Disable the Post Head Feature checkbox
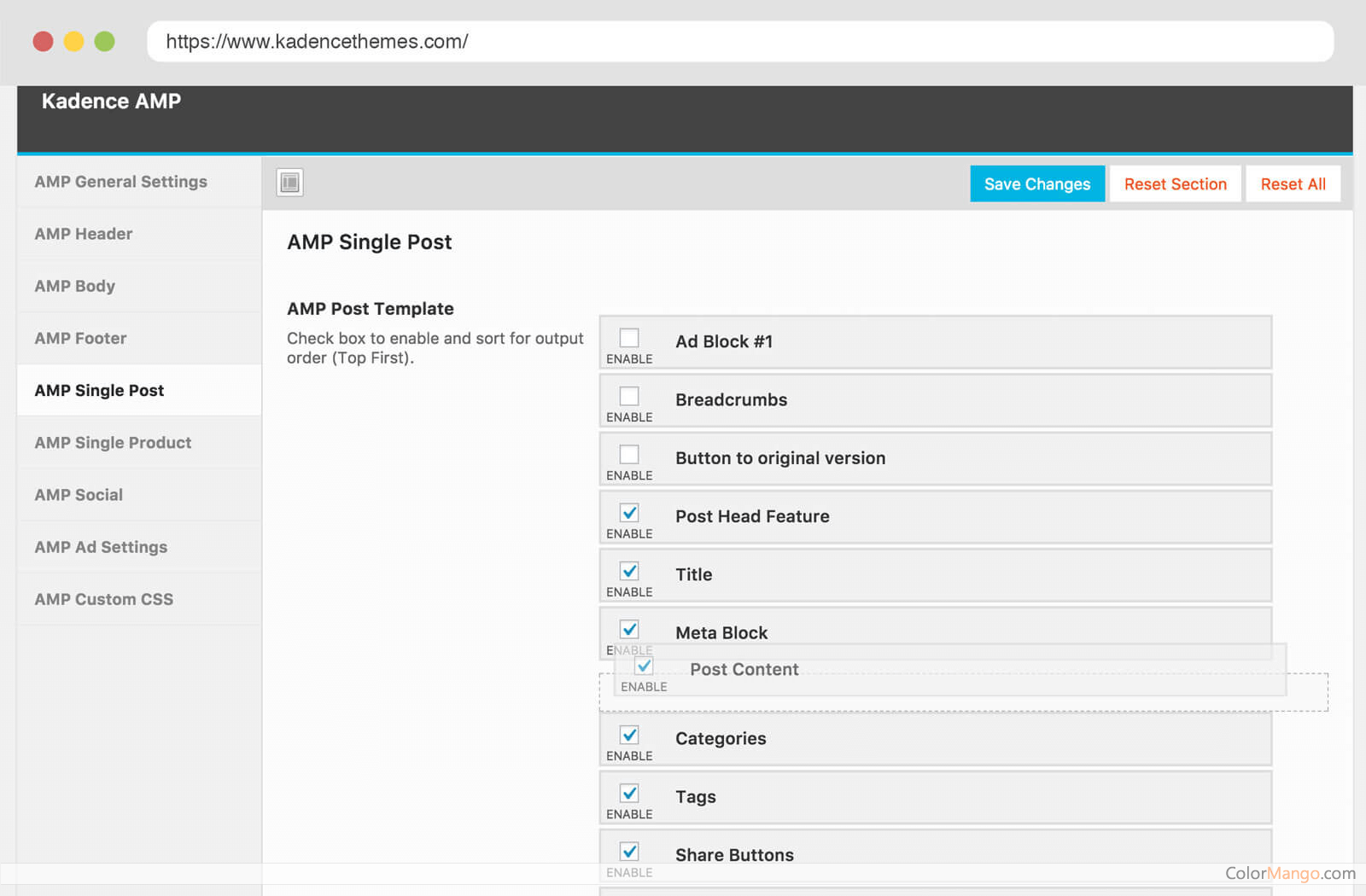Image resolution: width=1366 pixels, height=896 pixels. (x=629, y=512)
